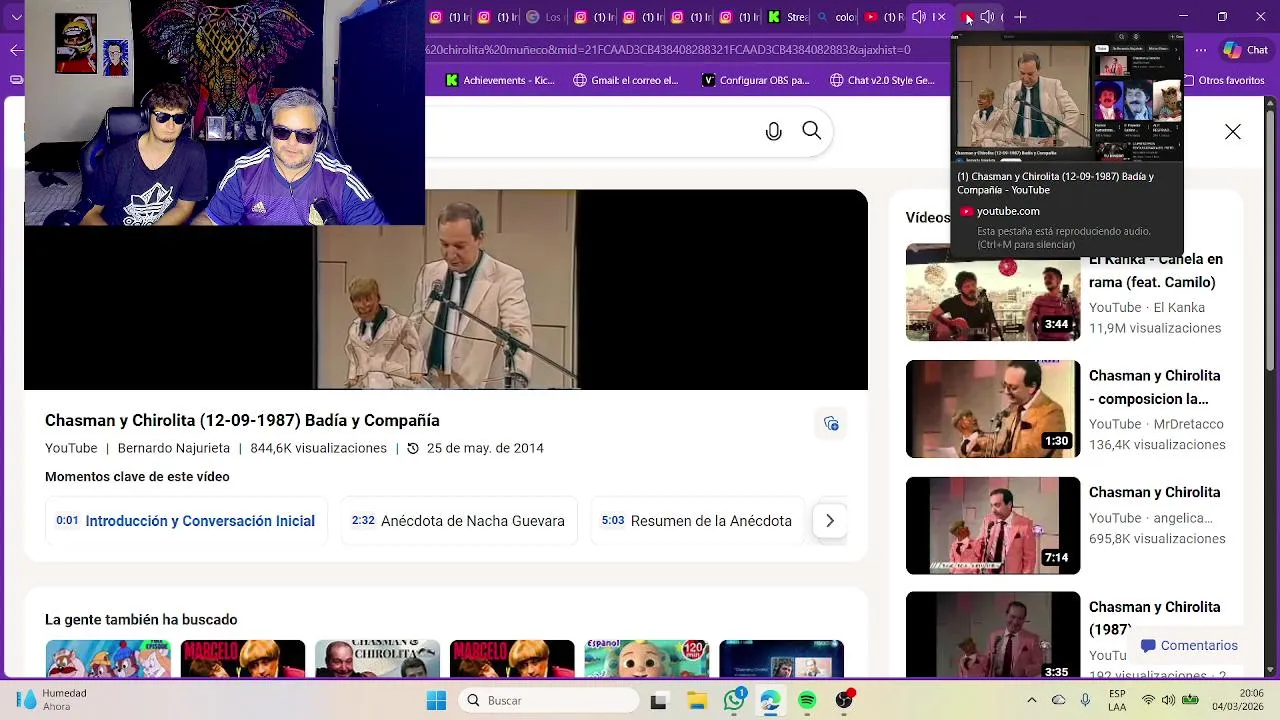1280x720 pixels.
Task: Go back with the browser back arrow
Action: click(x=16, y=50)
